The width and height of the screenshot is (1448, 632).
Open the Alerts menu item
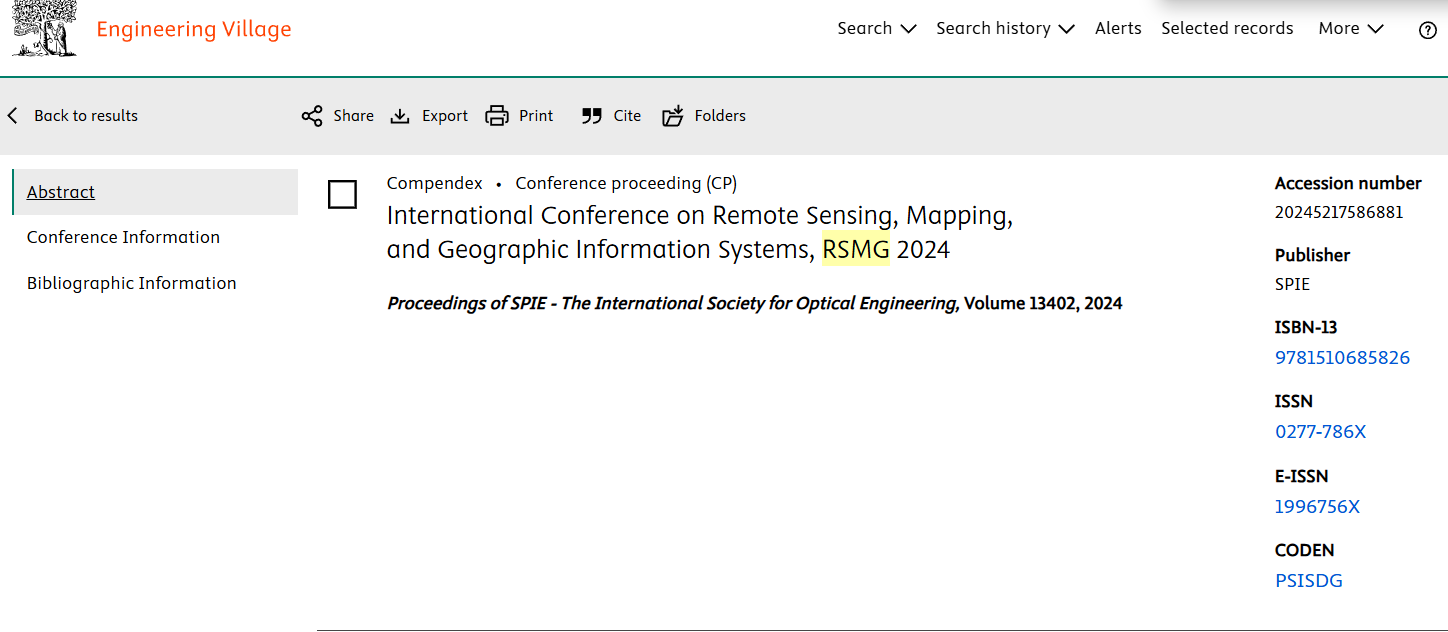click(1118, 28)
